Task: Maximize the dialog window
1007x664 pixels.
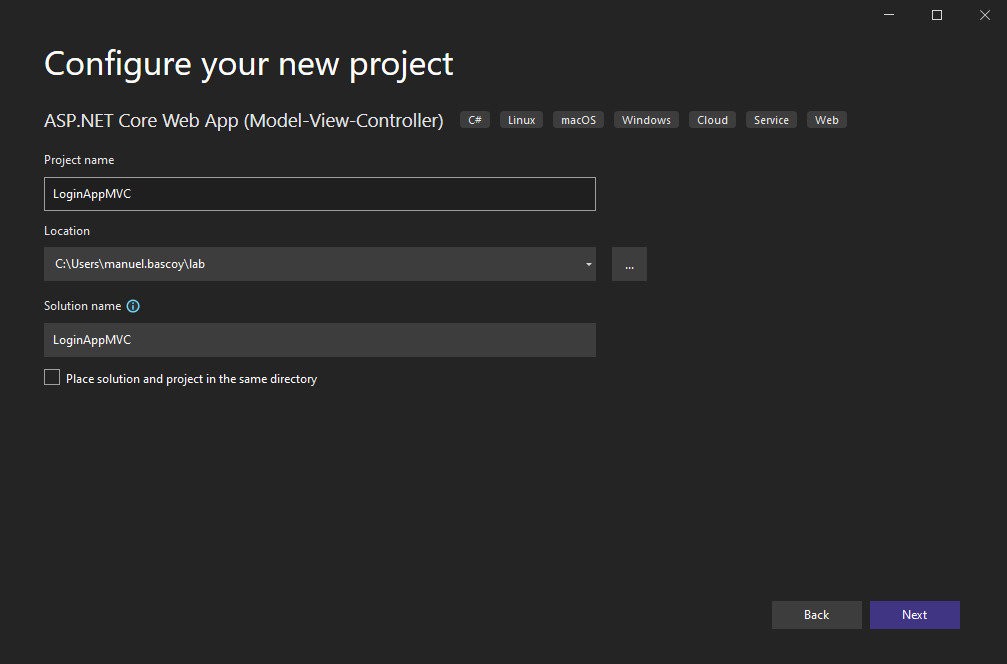Action: pyautogui.click(x=937, y=15)
